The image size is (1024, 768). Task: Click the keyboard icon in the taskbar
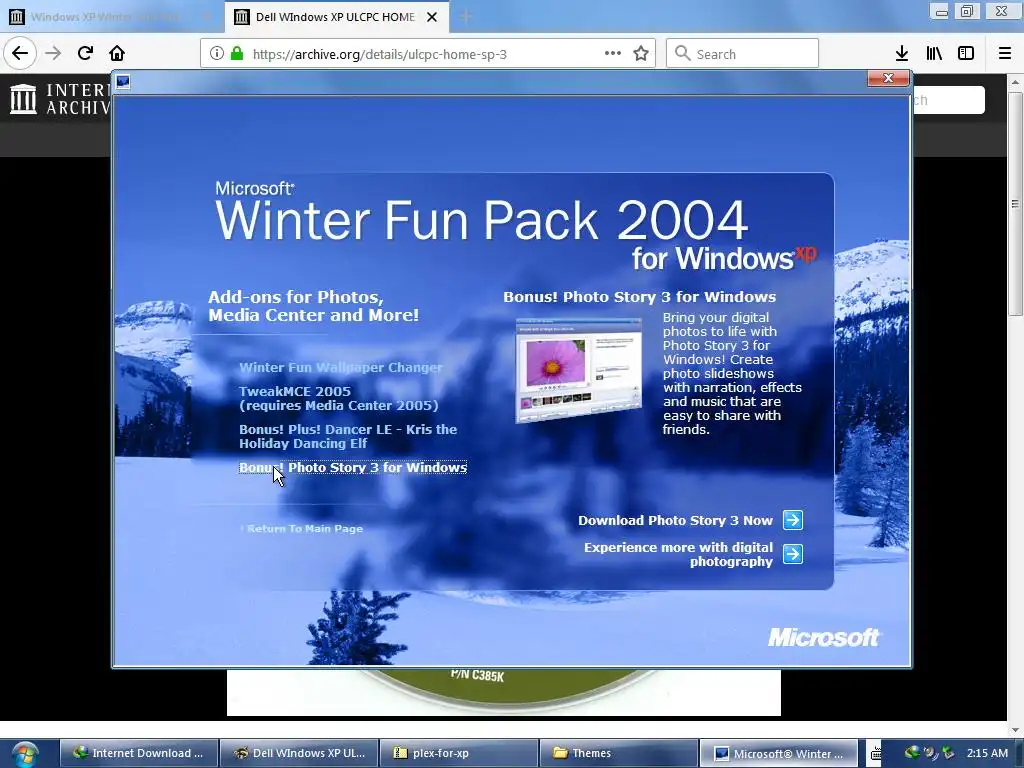point(875,754)
